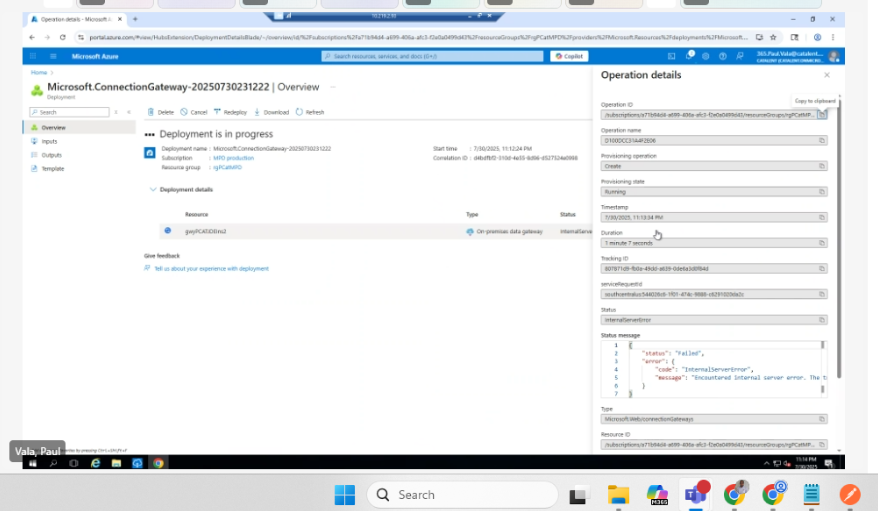The width and height of the screenshot is (878, 511).
Task: Click the deployment menu Search field
Action: pyautogui.click(x=69, y=112)
